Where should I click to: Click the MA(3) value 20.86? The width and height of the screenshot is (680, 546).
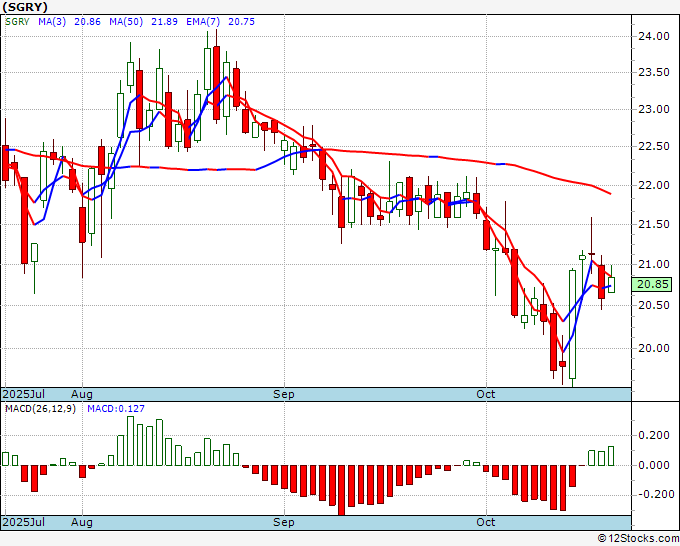coord(87,22)
